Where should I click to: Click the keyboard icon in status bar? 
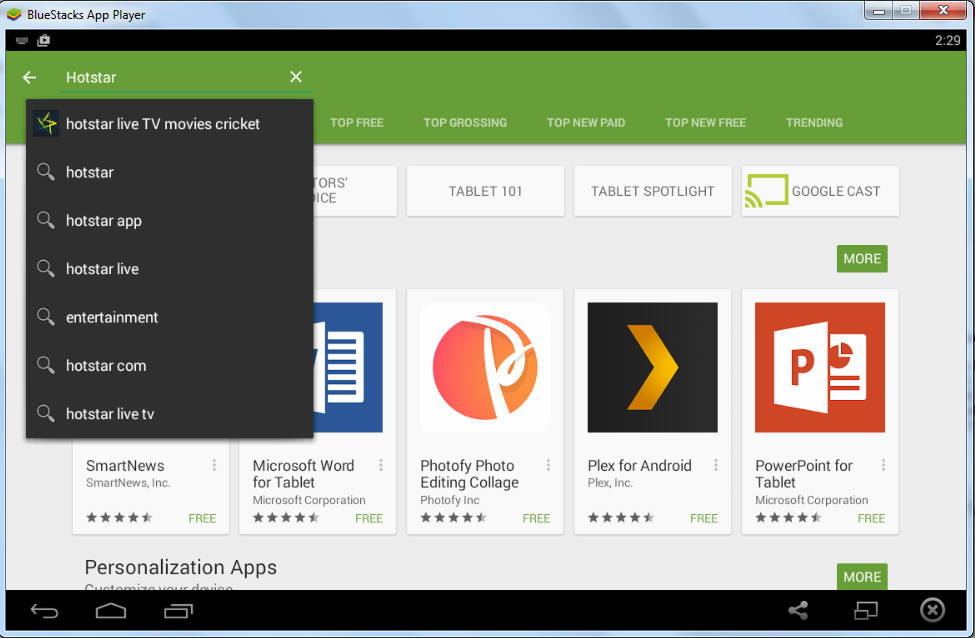pos(22,40)
